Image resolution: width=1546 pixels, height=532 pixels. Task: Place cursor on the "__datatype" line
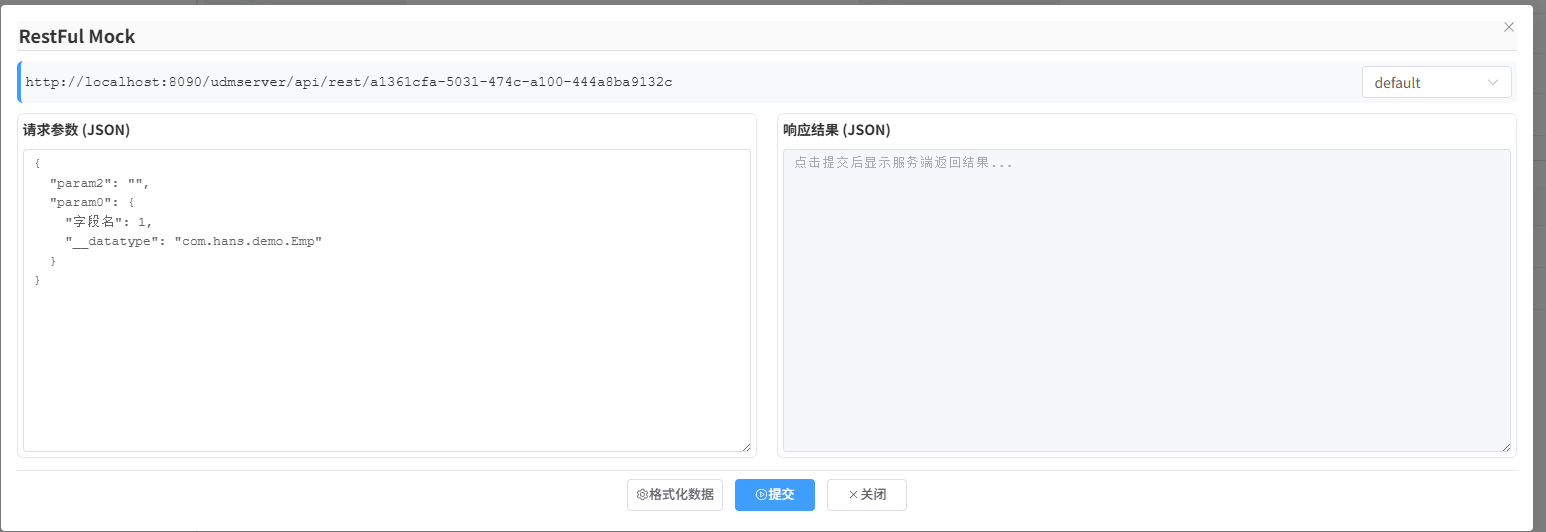click(193, 241)
